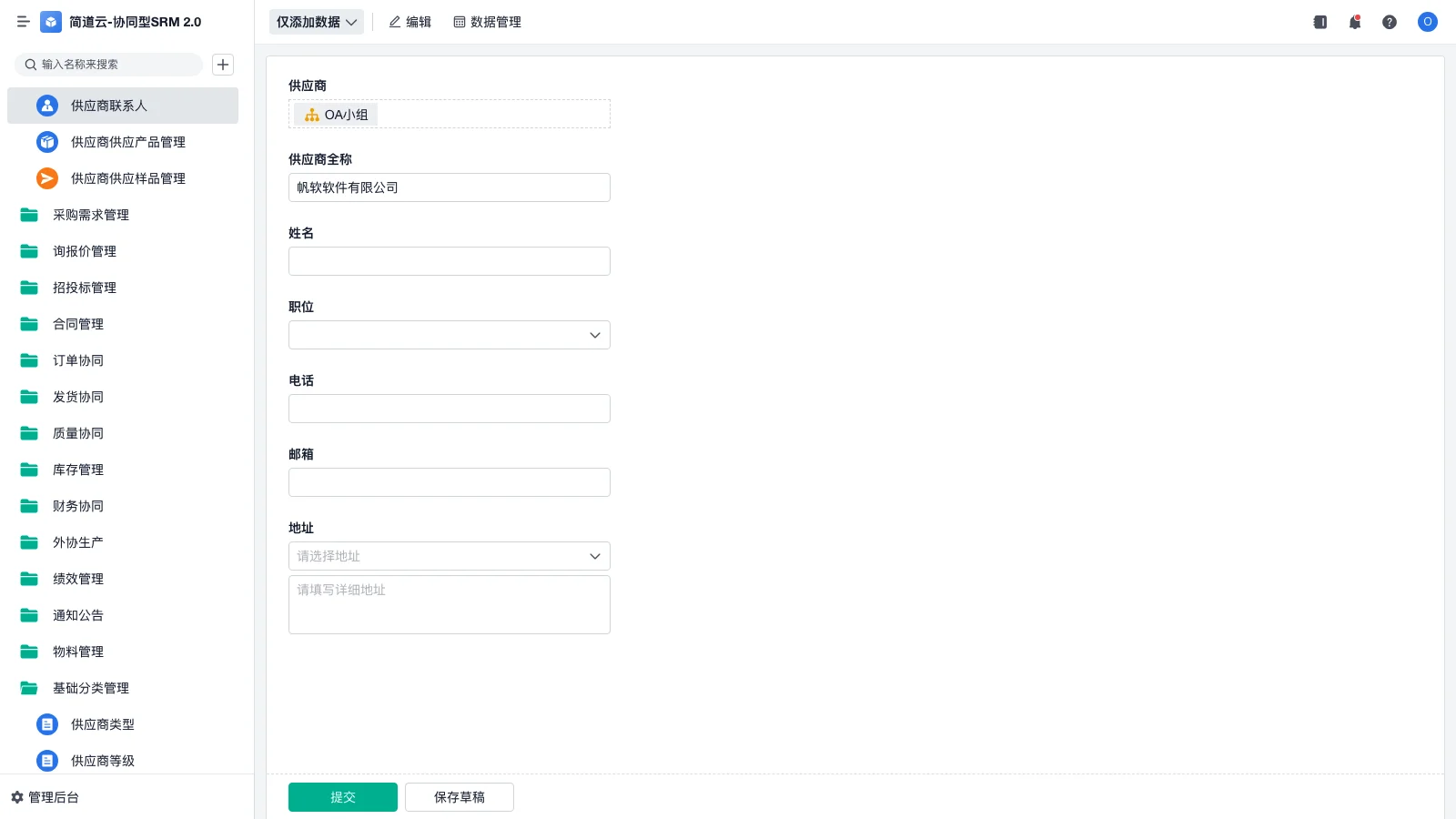Image resolution: width=1456 pixels, height=819 pixels.
Task: Click the 供应商等级 document icon
Action: click(x=47, y=761)
